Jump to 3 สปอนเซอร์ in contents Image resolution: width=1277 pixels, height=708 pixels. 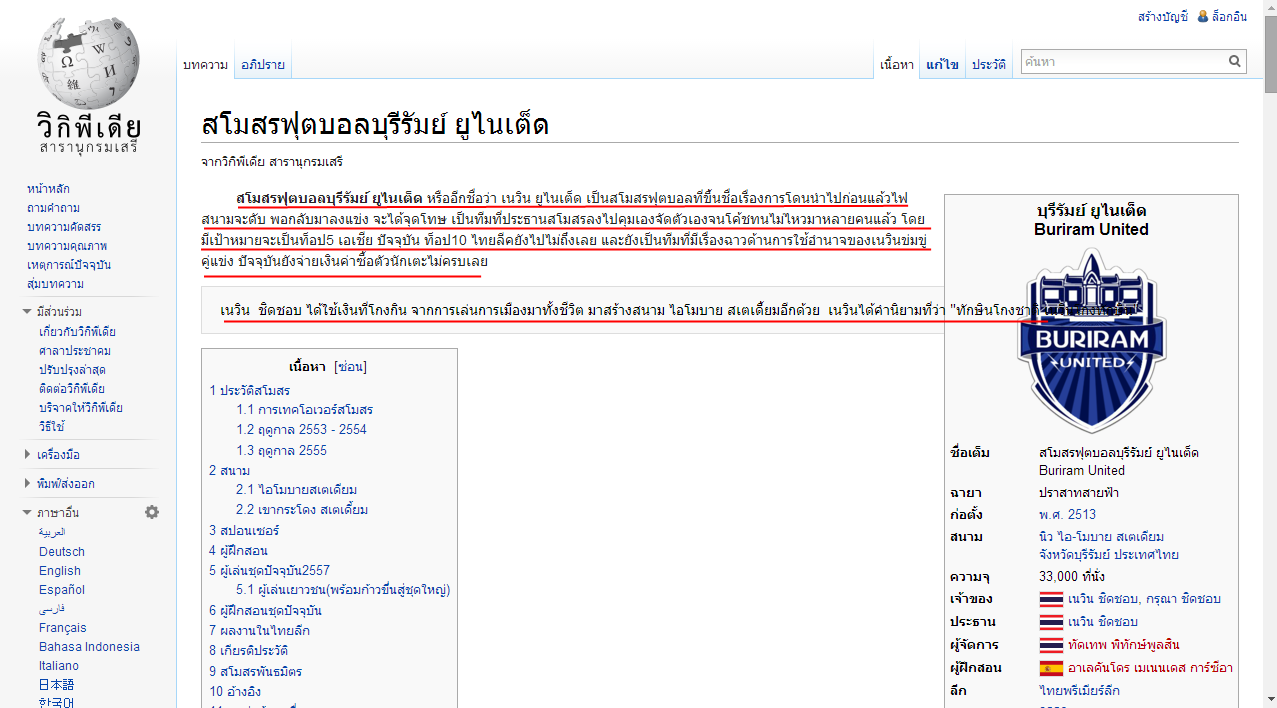244,530
